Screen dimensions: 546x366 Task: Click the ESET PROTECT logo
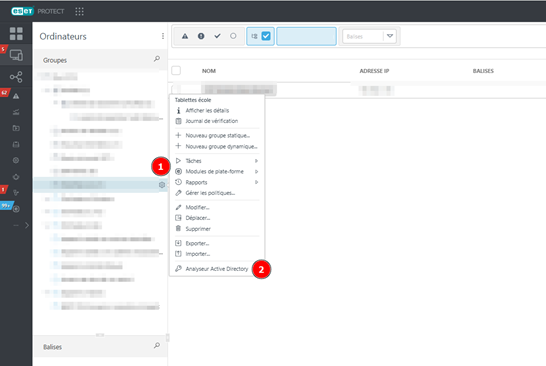38,11
